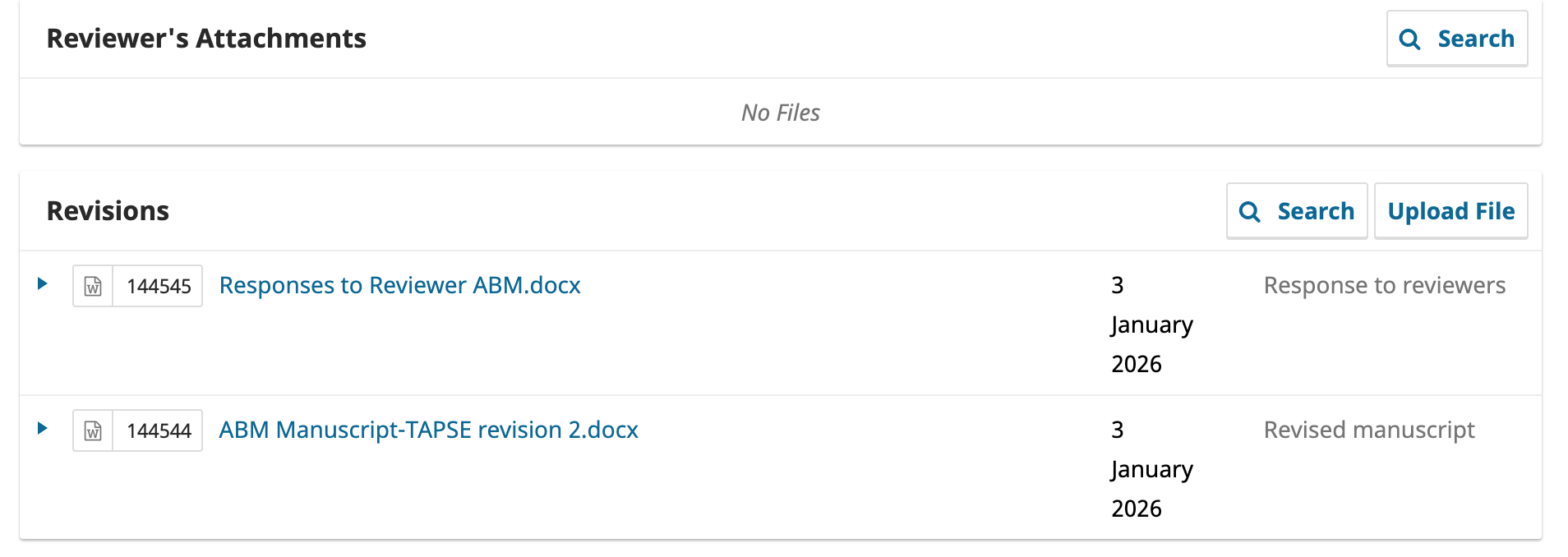Expand the Responses to Reviewer ABM.docx row
The width and height of the screenshot is (1568, 557).
[43, 284]
